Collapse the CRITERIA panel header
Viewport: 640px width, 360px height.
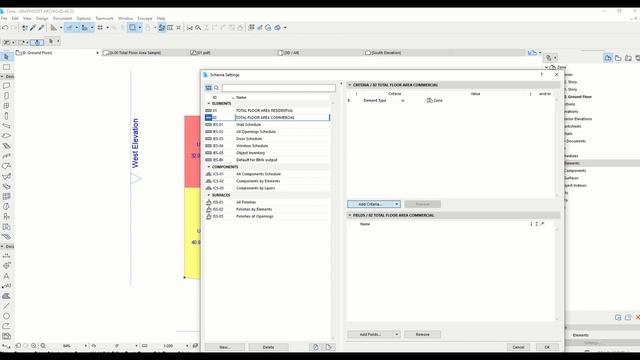pyautogui.click(x=350, y=85)
